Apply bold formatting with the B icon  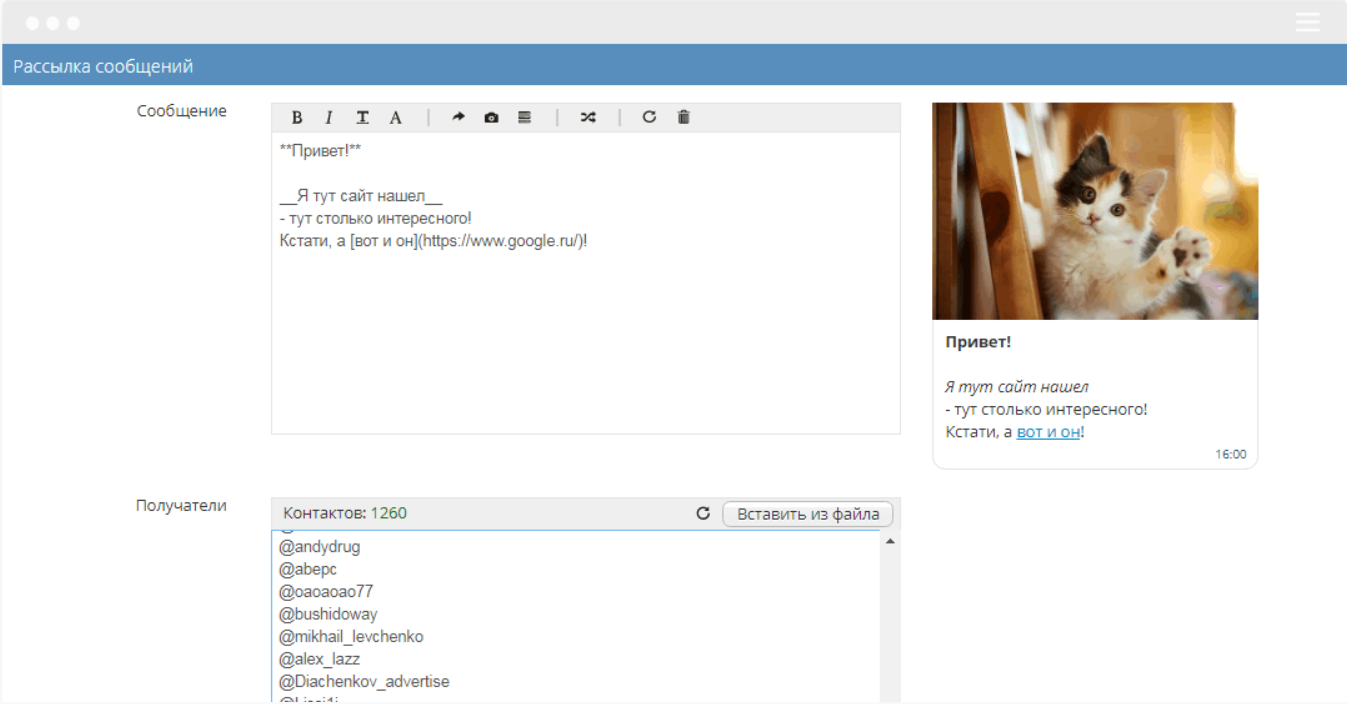(297, 117)
